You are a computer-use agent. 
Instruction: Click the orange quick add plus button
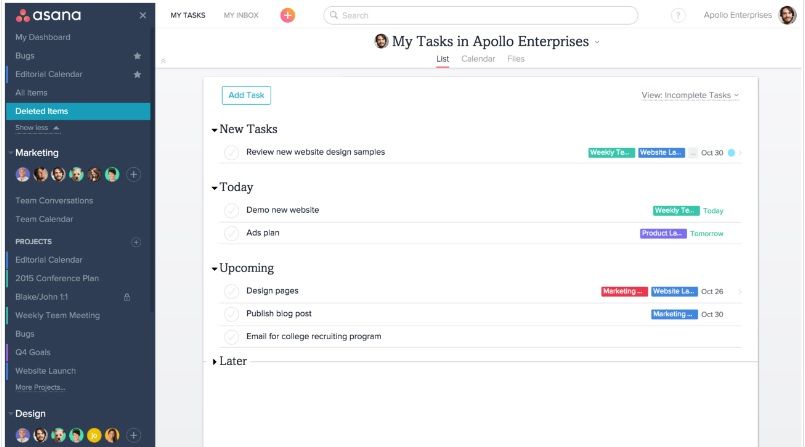point(288,15)
